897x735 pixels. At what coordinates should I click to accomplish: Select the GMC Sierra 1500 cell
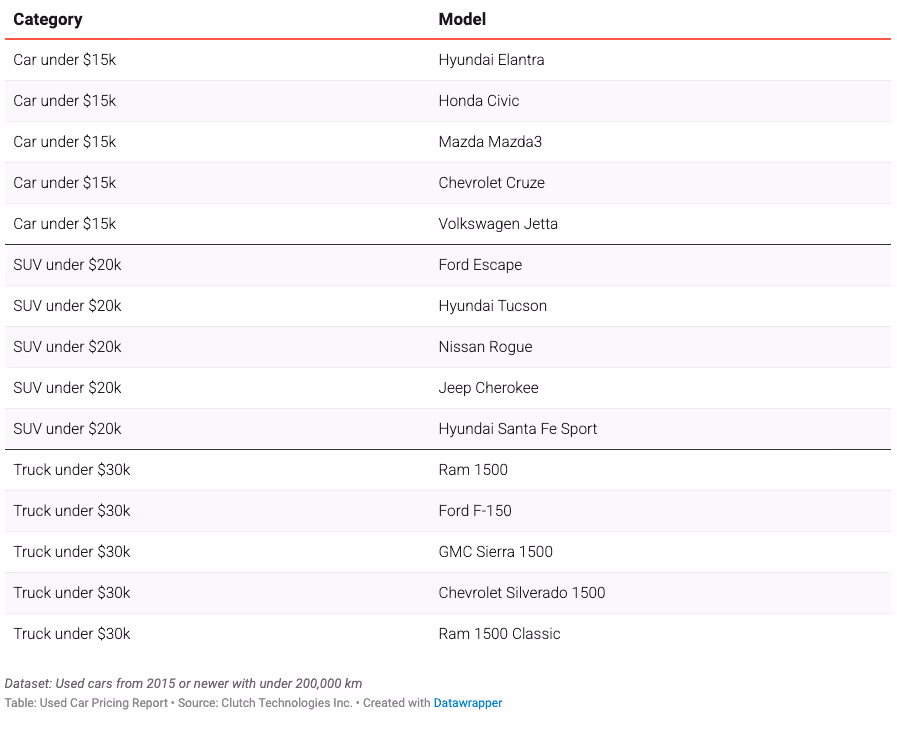[x=495, y=552]
